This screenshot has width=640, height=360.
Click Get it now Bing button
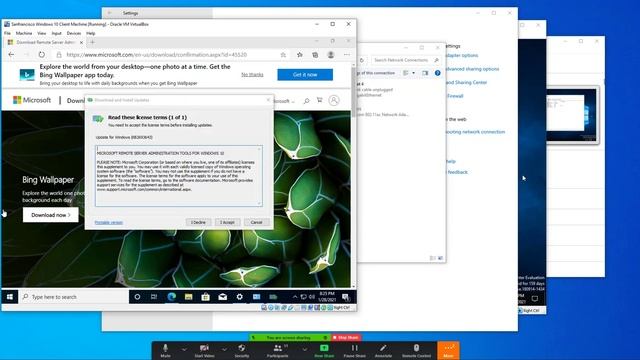coord(305,75)
